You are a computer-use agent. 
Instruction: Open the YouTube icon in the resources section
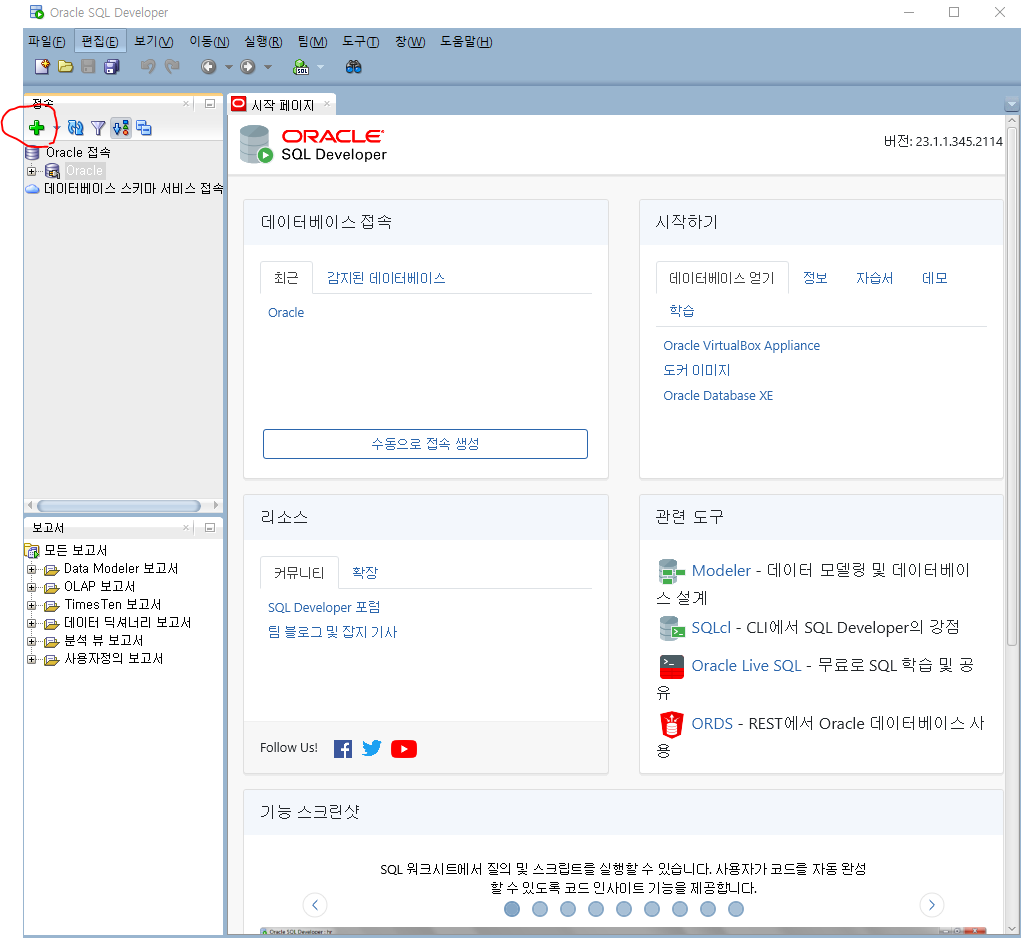tap(404, 748)
